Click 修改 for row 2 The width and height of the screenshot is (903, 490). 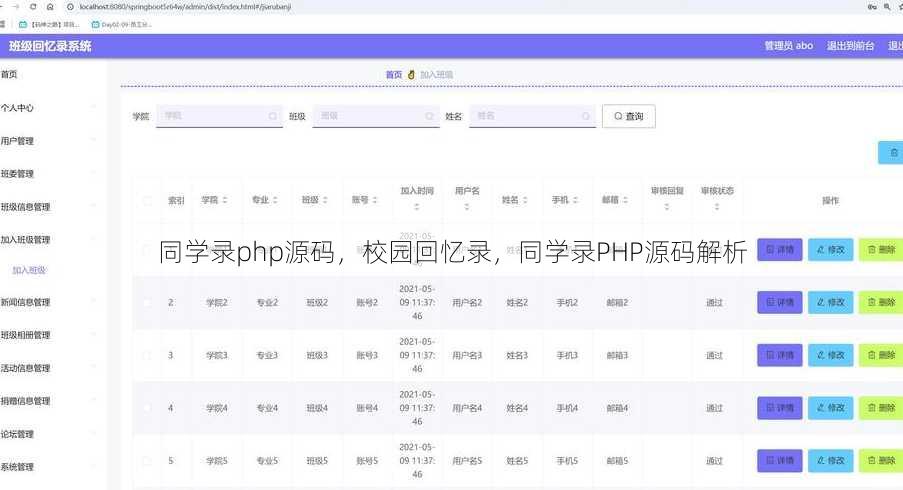click(x=830, y=302)
